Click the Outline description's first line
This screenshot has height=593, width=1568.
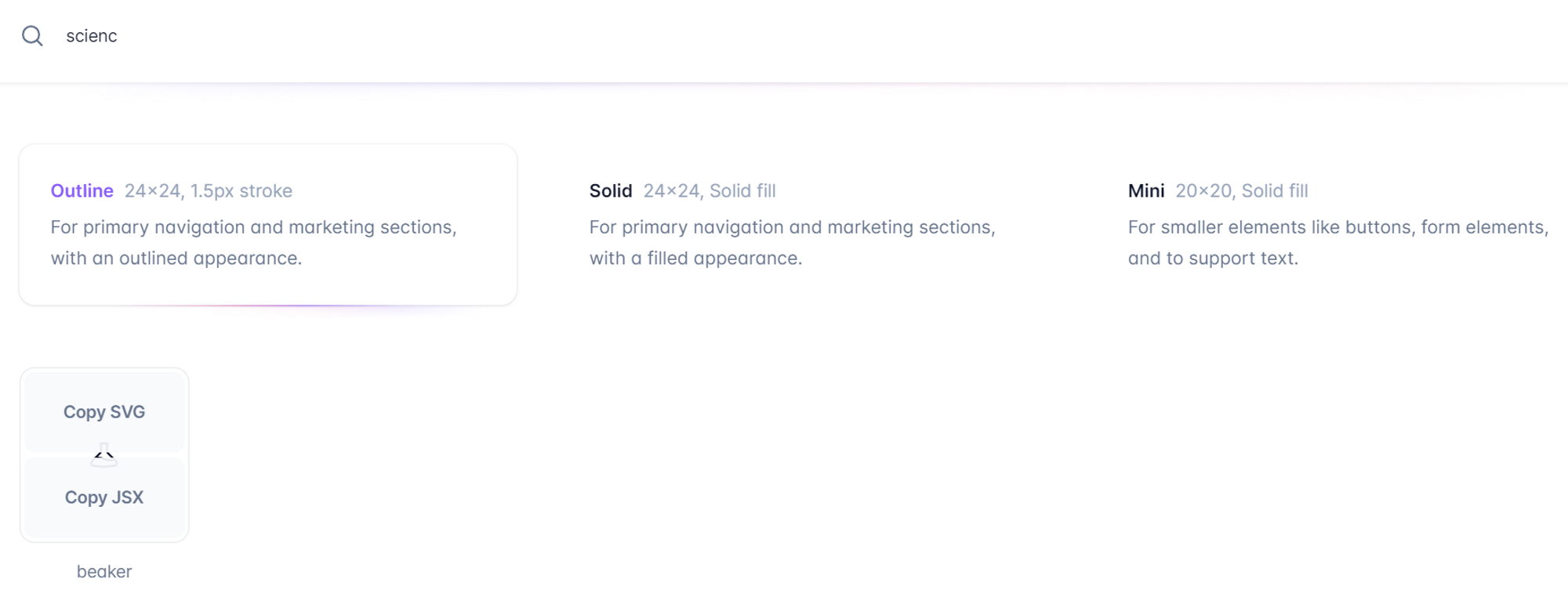[254, 227]
